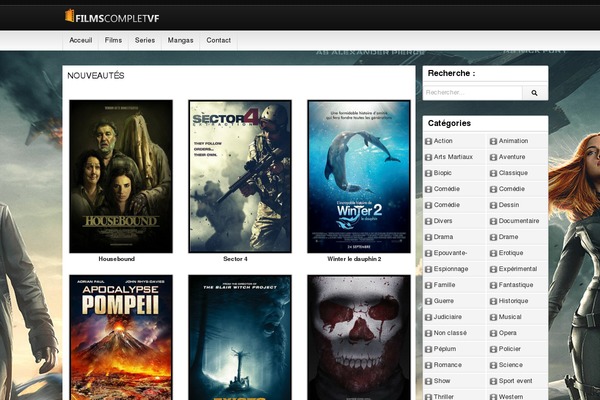Viewport: 600px width, 400px height.
Task: Open the Winter 2 dolphin poster
Action: click(x=359, y=176)
